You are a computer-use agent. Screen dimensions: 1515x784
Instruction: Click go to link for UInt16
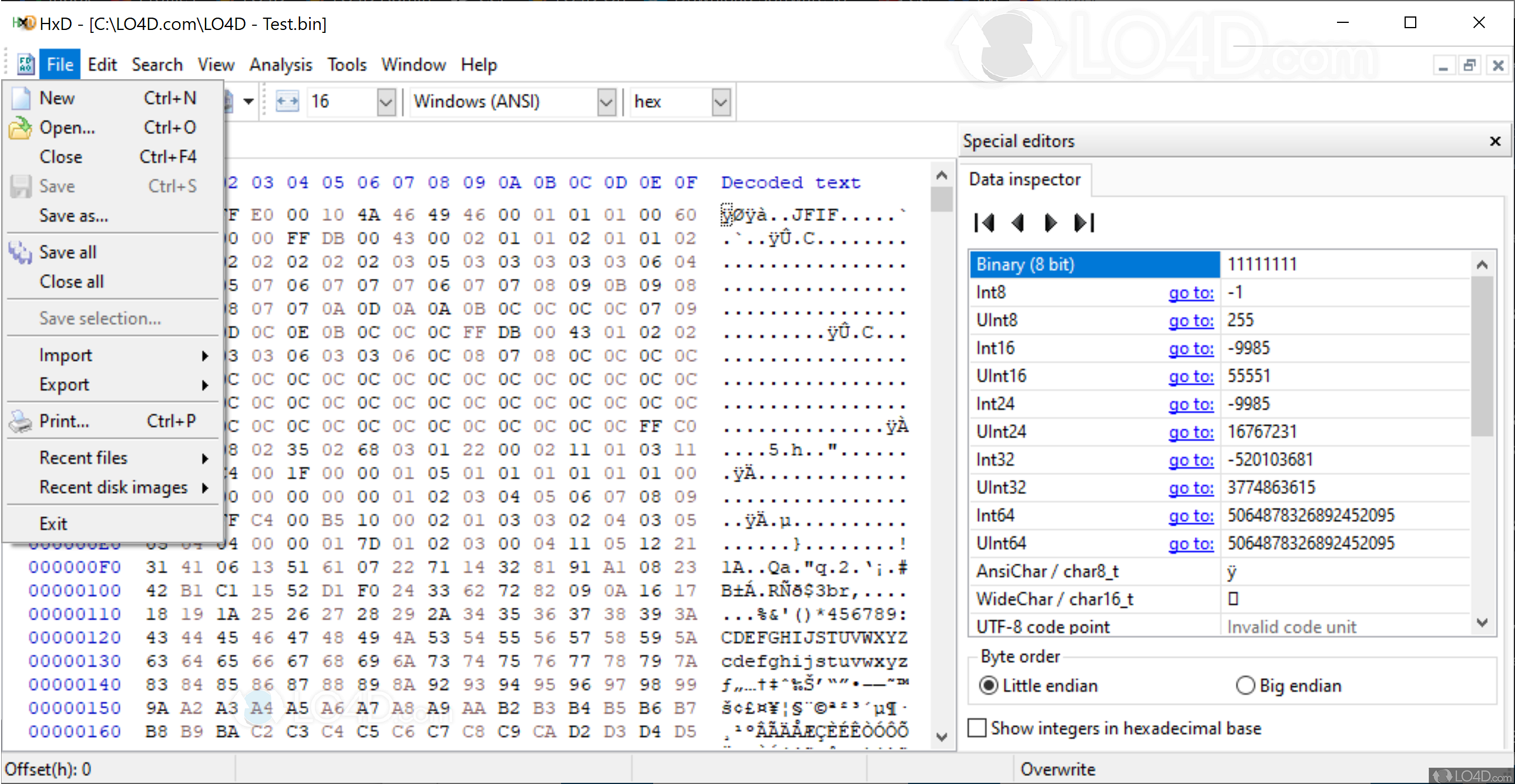(x=1190, y=376)
